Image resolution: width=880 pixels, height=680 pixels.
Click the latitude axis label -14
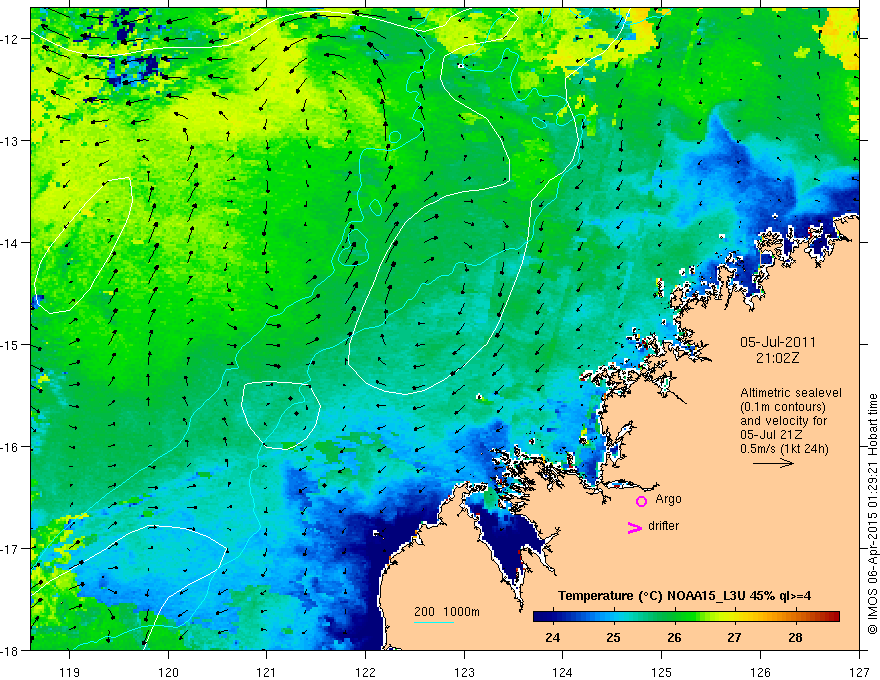(x=11, y=243)
